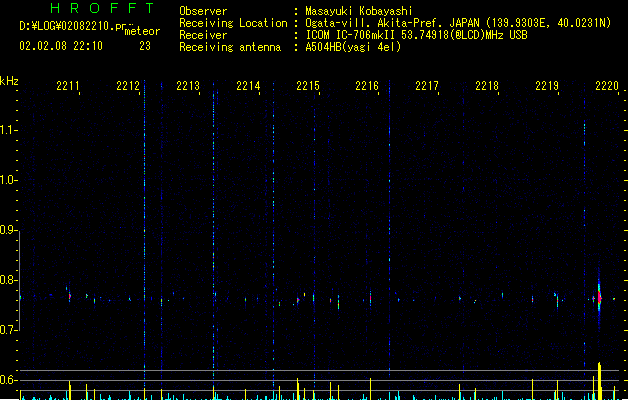Click the meteor count value 23
Image resolution: width=629 pixels, height=400 pixels.
pyautogui.click(x=145, y=46)
